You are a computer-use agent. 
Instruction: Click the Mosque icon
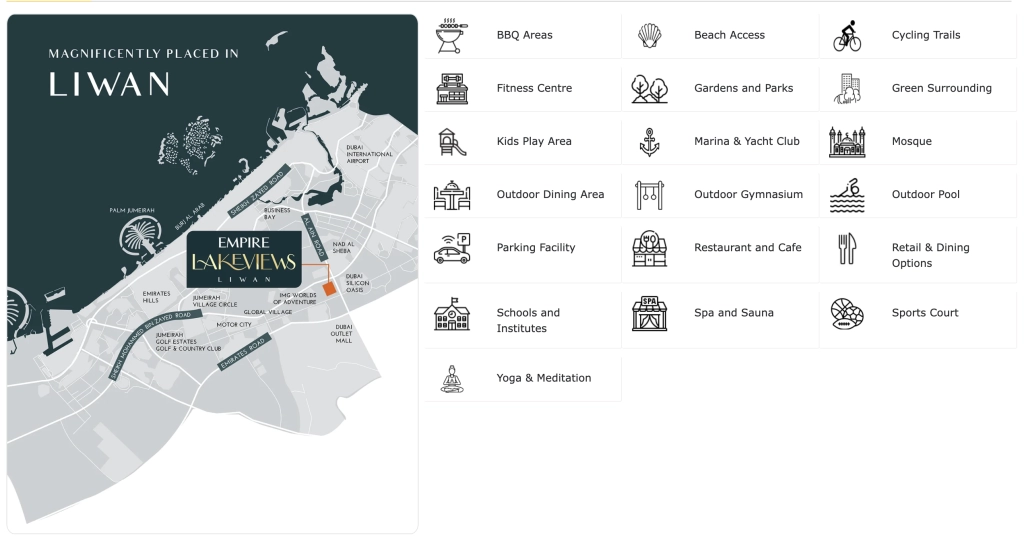(846, 142)
